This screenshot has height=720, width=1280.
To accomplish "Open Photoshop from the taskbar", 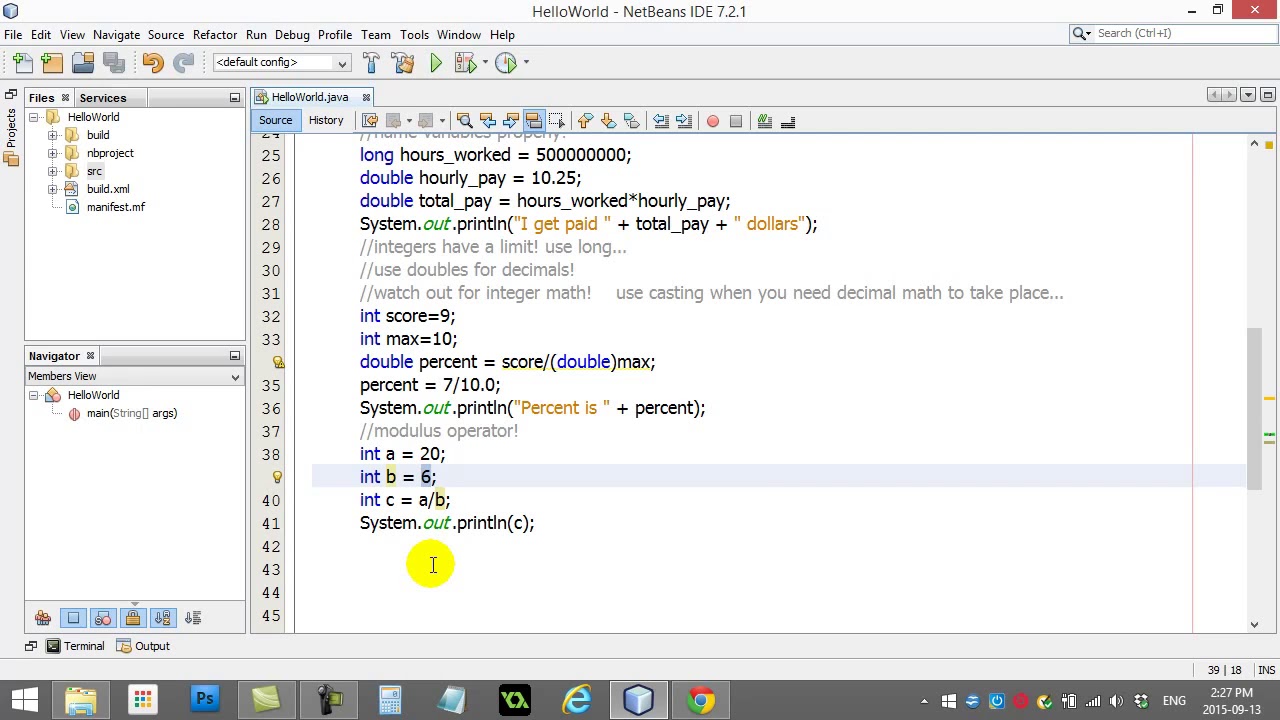I will pos(205,700).
